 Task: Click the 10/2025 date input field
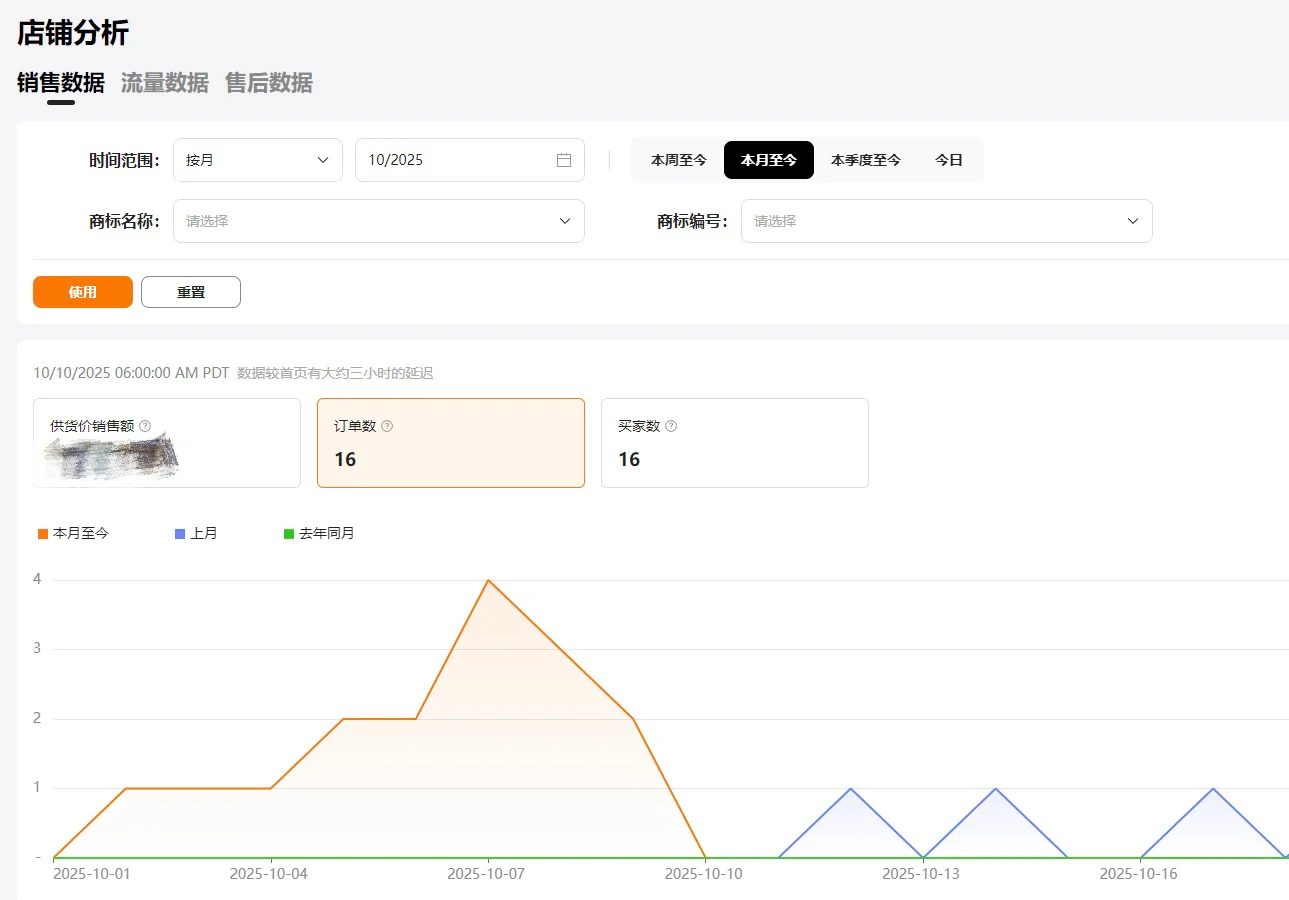(470, 160)
